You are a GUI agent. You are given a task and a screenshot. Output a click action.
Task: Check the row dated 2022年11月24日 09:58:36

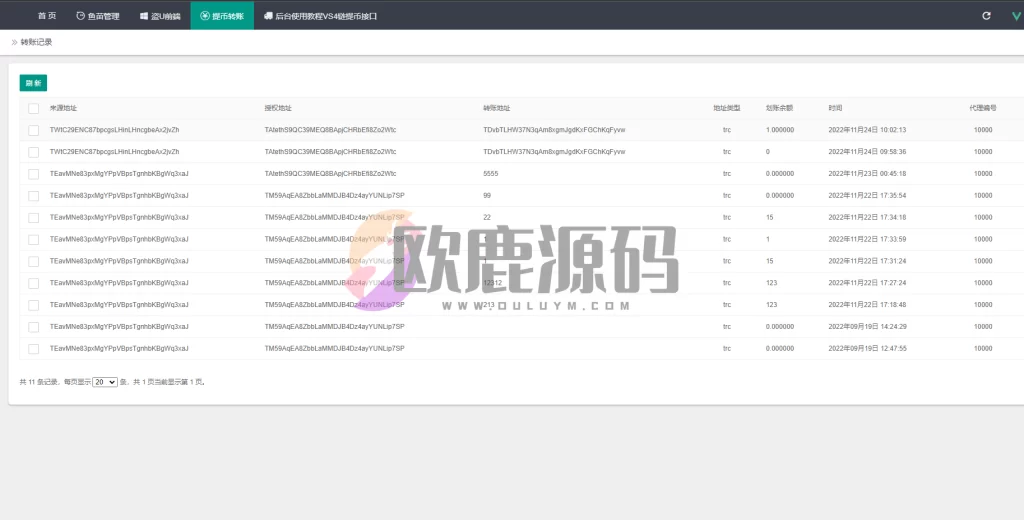click(33, 152)
